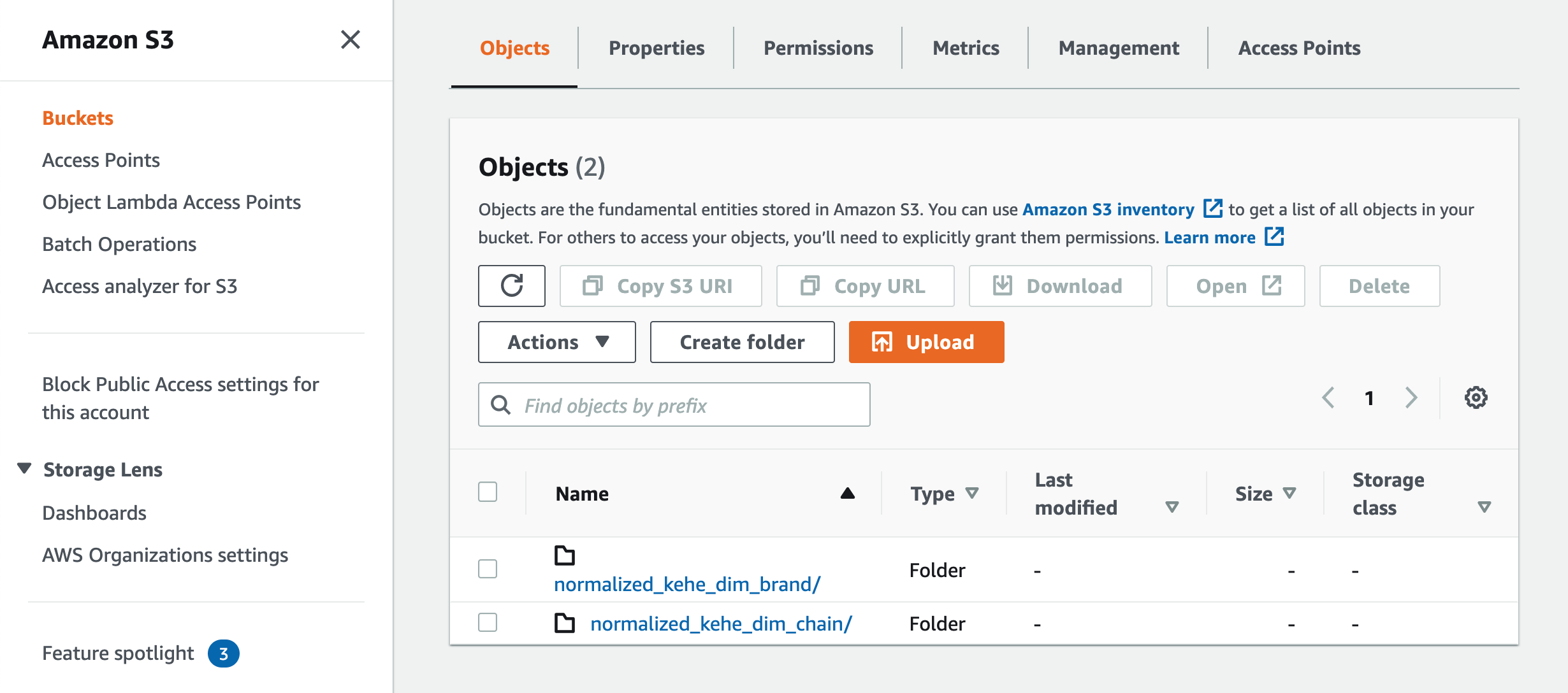This screenshot has width=1568, height=693.
Task: Switch to the Permissions tab
Action: click(818, 48)
